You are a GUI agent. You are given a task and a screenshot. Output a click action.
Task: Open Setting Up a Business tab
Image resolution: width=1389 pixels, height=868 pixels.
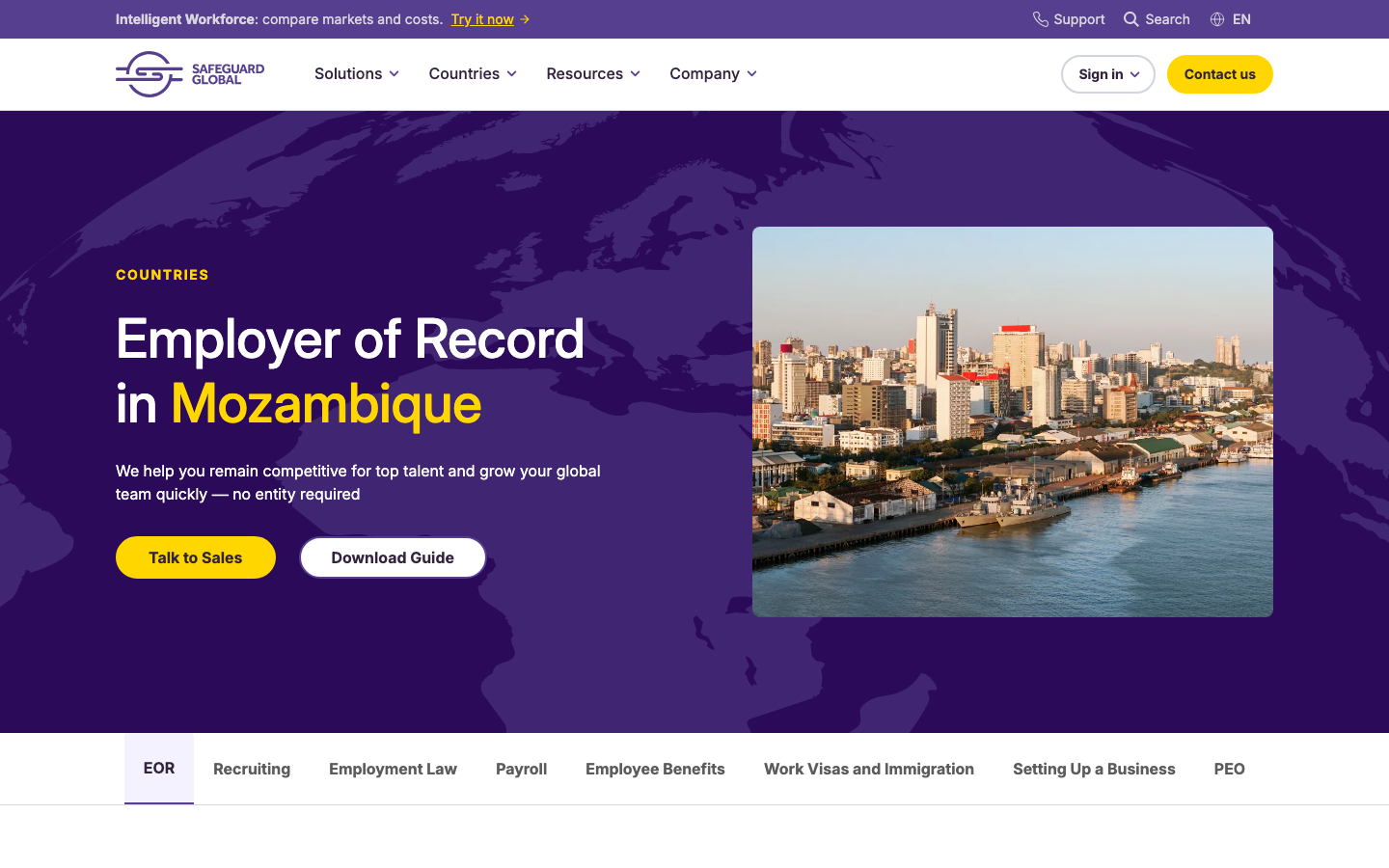click(1094, 769)
